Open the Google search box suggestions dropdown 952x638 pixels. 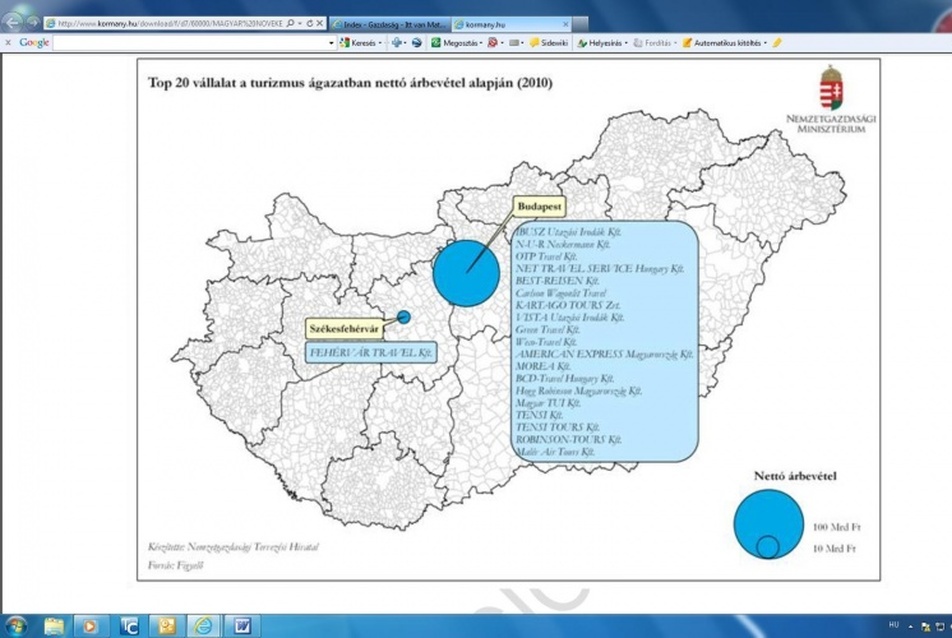332,43
